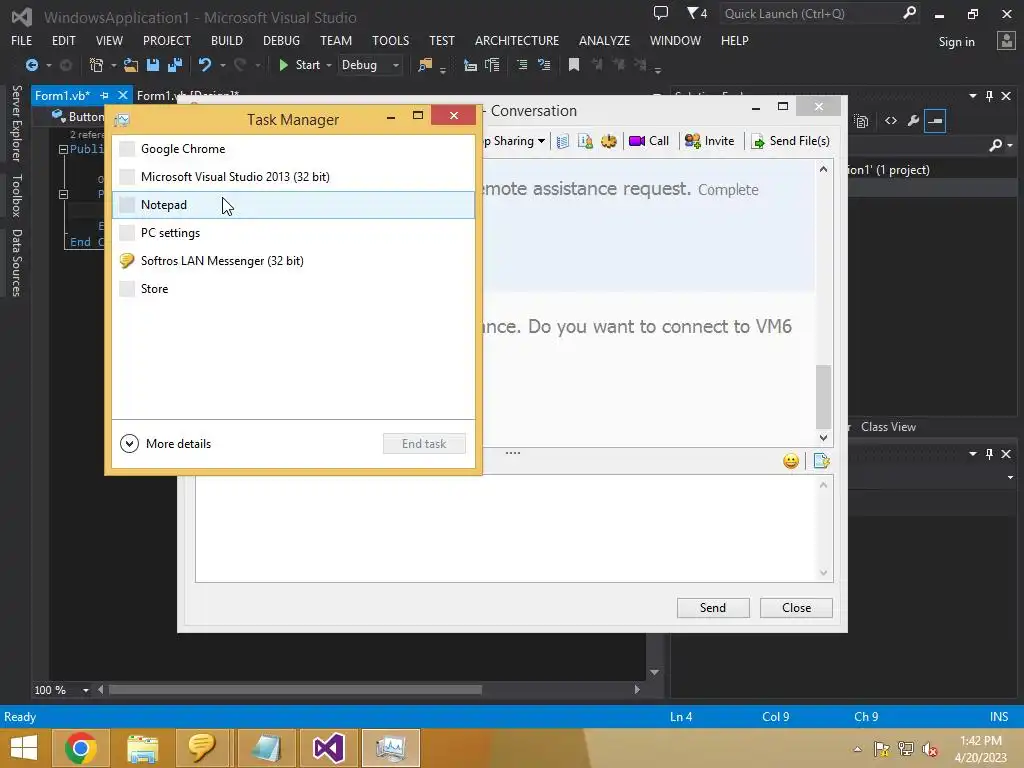
Task: Open the Toolbox side tab
Action: (x=16, y=195)
